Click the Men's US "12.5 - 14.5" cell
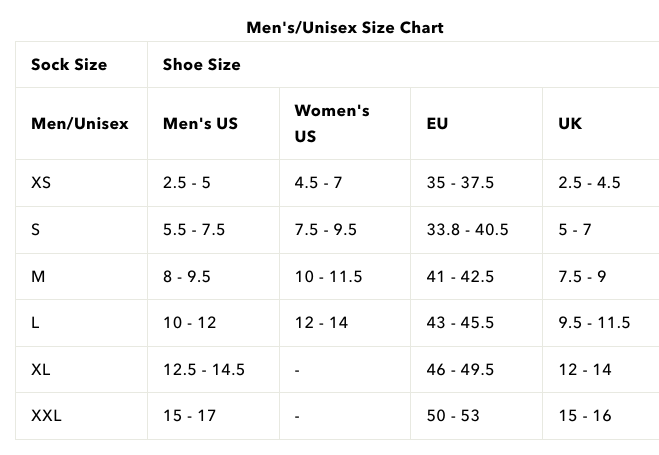The height and width of the screenshot is (455, 659). 204,370
